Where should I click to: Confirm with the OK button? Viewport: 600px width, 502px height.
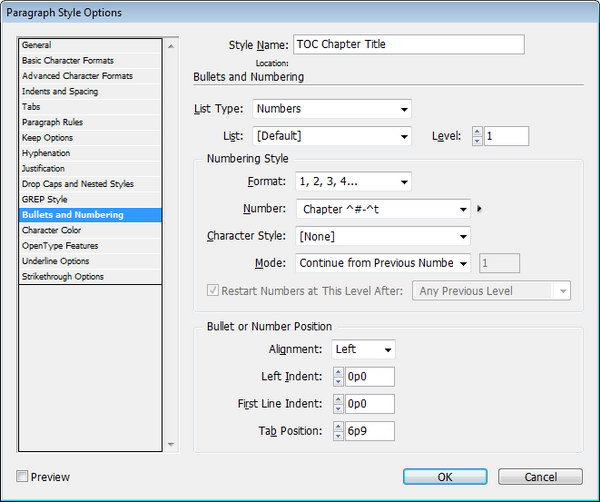tap(445, 477)
